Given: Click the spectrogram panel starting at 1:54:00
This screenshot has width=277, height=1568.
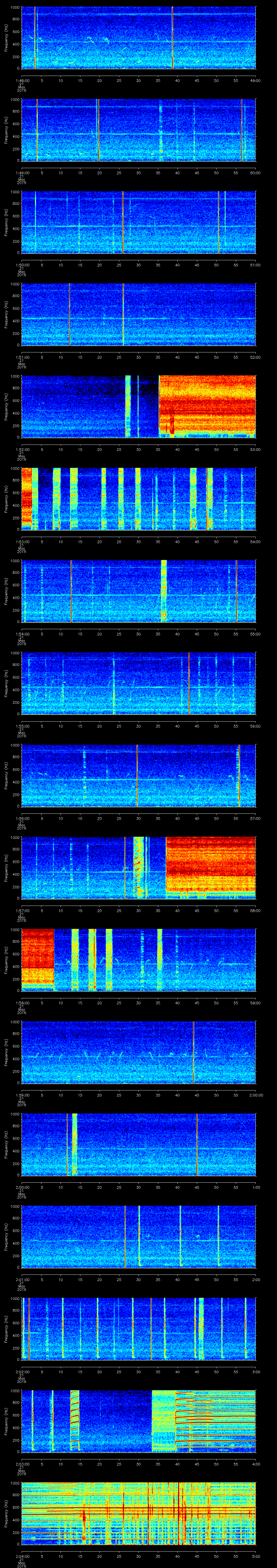Looking at the screenshot, I should (x=139, y=591).
